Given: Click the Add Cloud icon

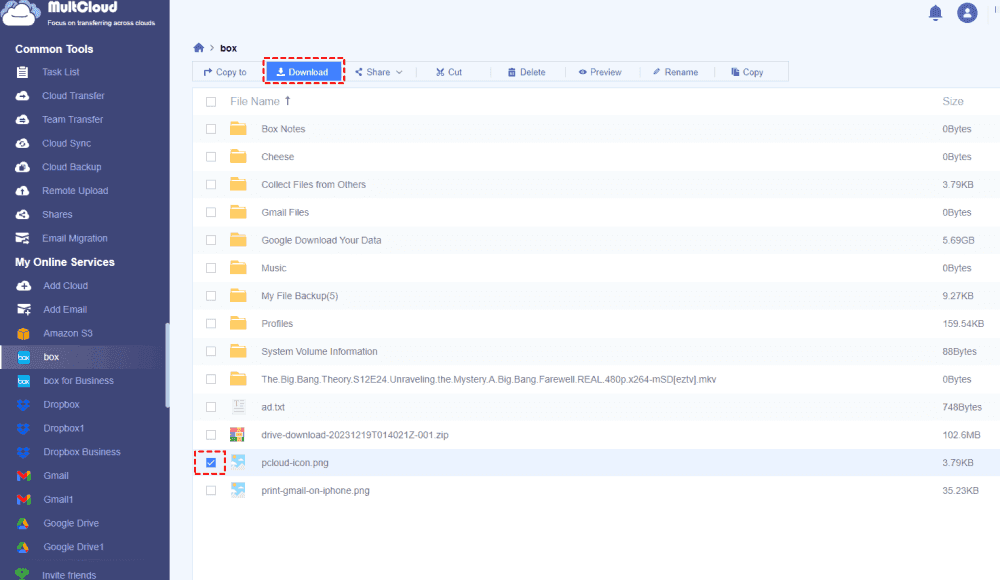Looking at the screenshot, I should [x=24, y=286].
